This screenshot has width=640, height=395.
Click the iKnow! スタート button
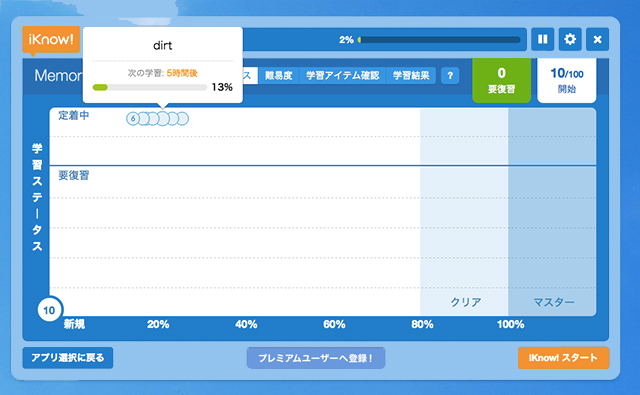(x=563, y=358)
